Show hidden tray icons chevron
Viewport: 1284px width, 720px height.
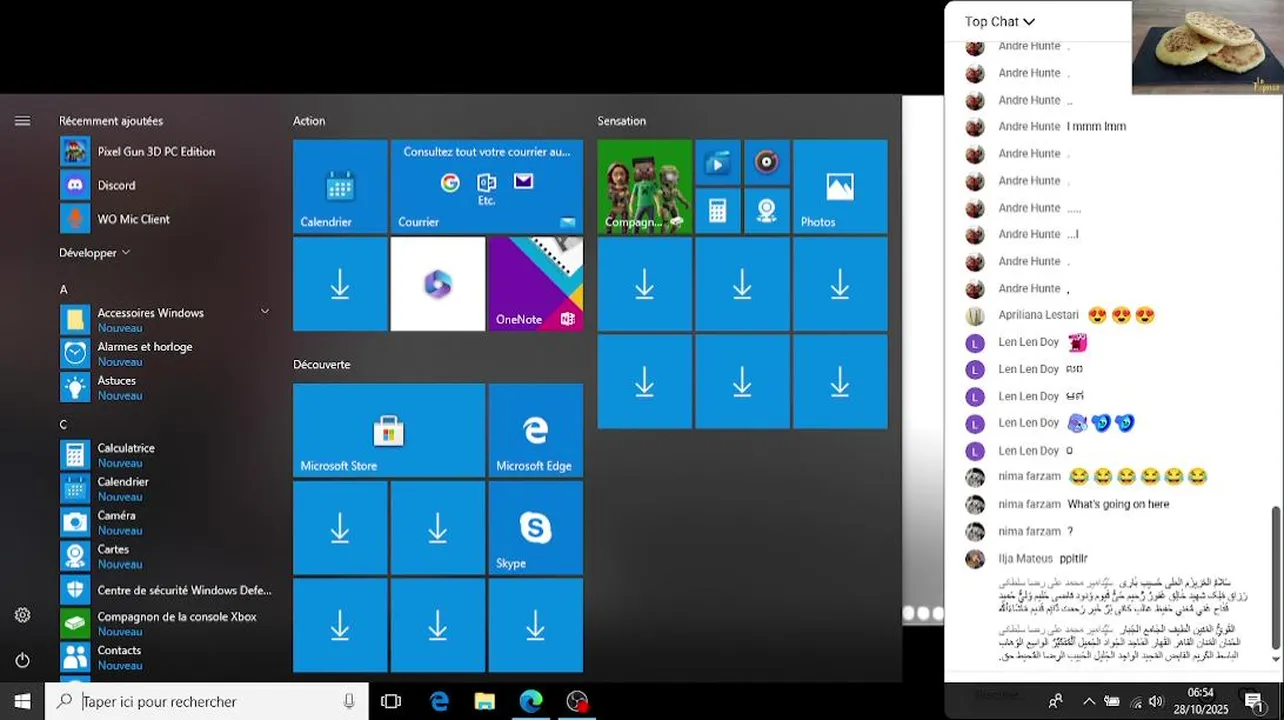(x=1089, y=702)
